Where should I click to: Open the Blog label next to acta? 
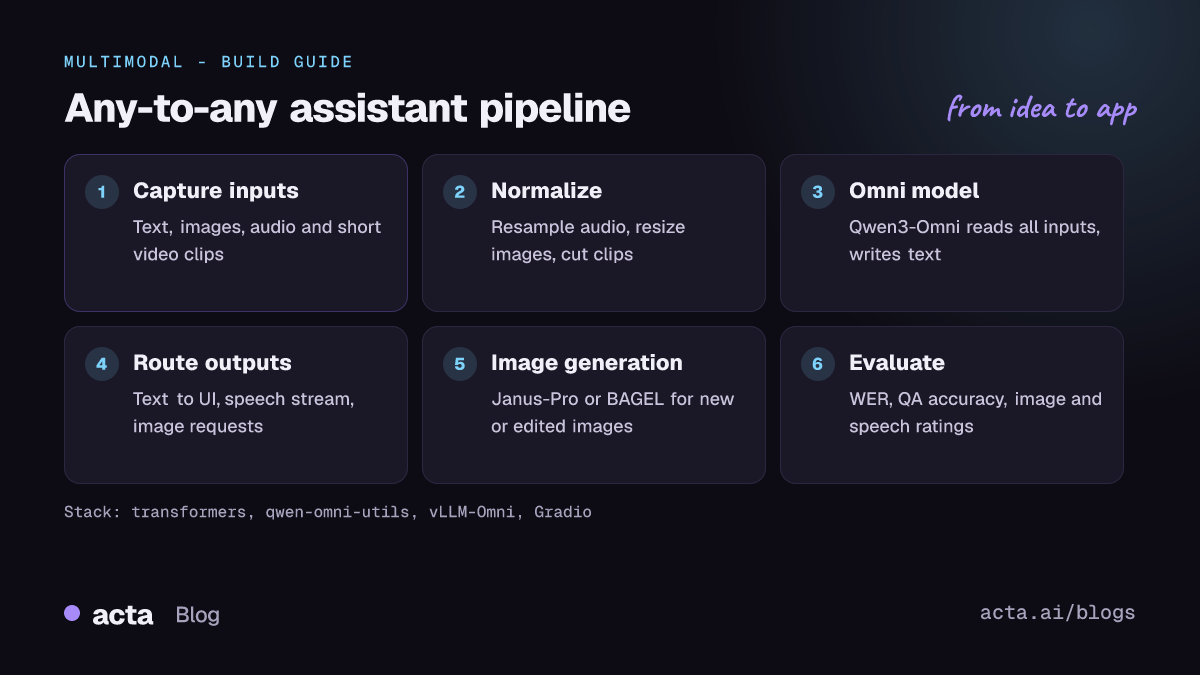pos(197,615)
